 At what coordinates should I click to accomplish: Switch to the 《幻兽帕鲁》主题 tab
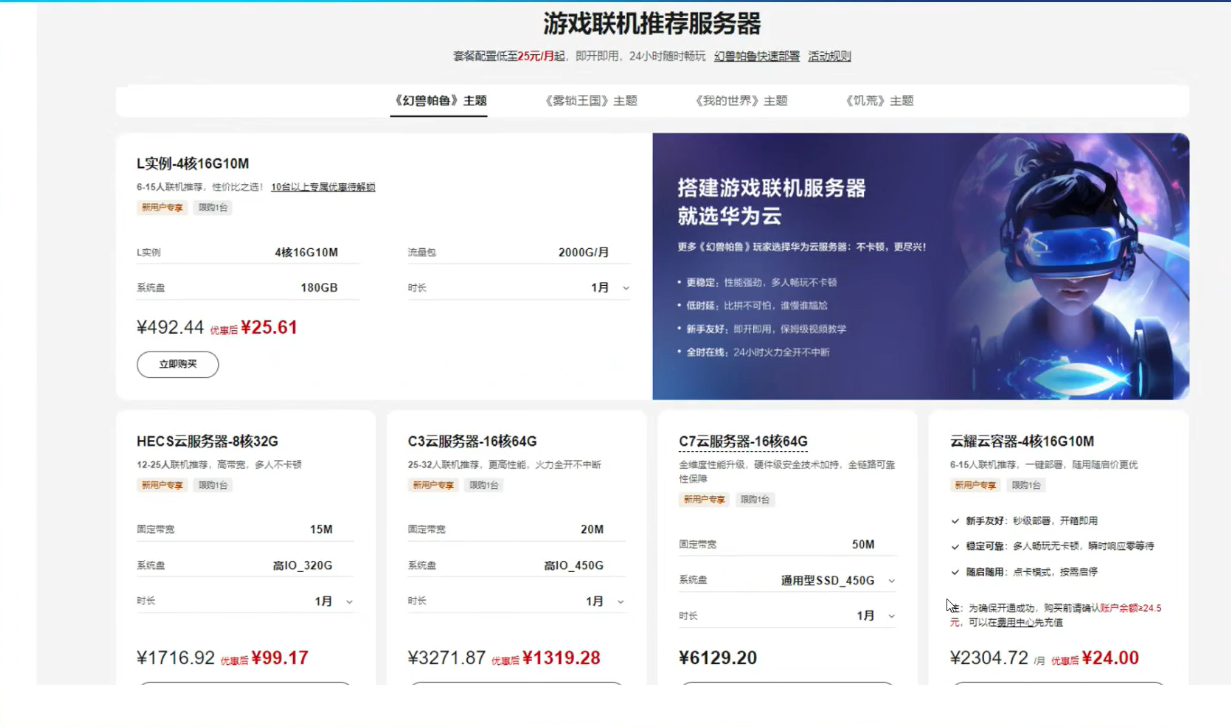tap(439, 101)
